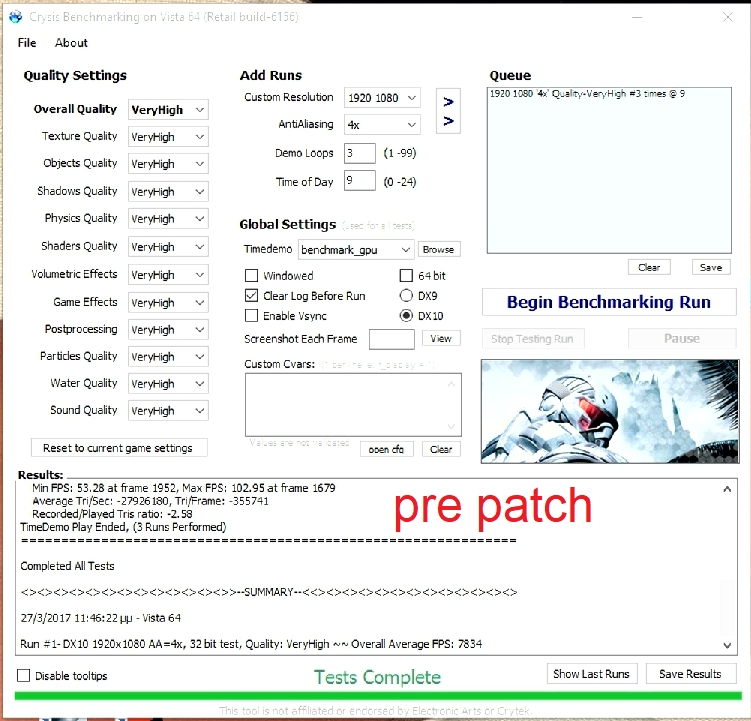This screenshot has width=751, height=721.
Task: Tick the Disable tooltips checkbox
Action: point(24,676)
